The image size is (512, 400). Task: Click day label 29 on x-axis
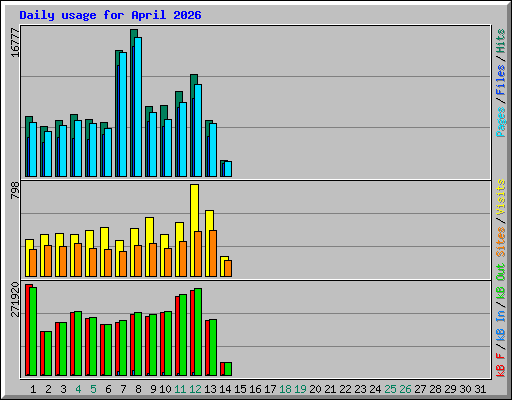(x=450, y=389)
